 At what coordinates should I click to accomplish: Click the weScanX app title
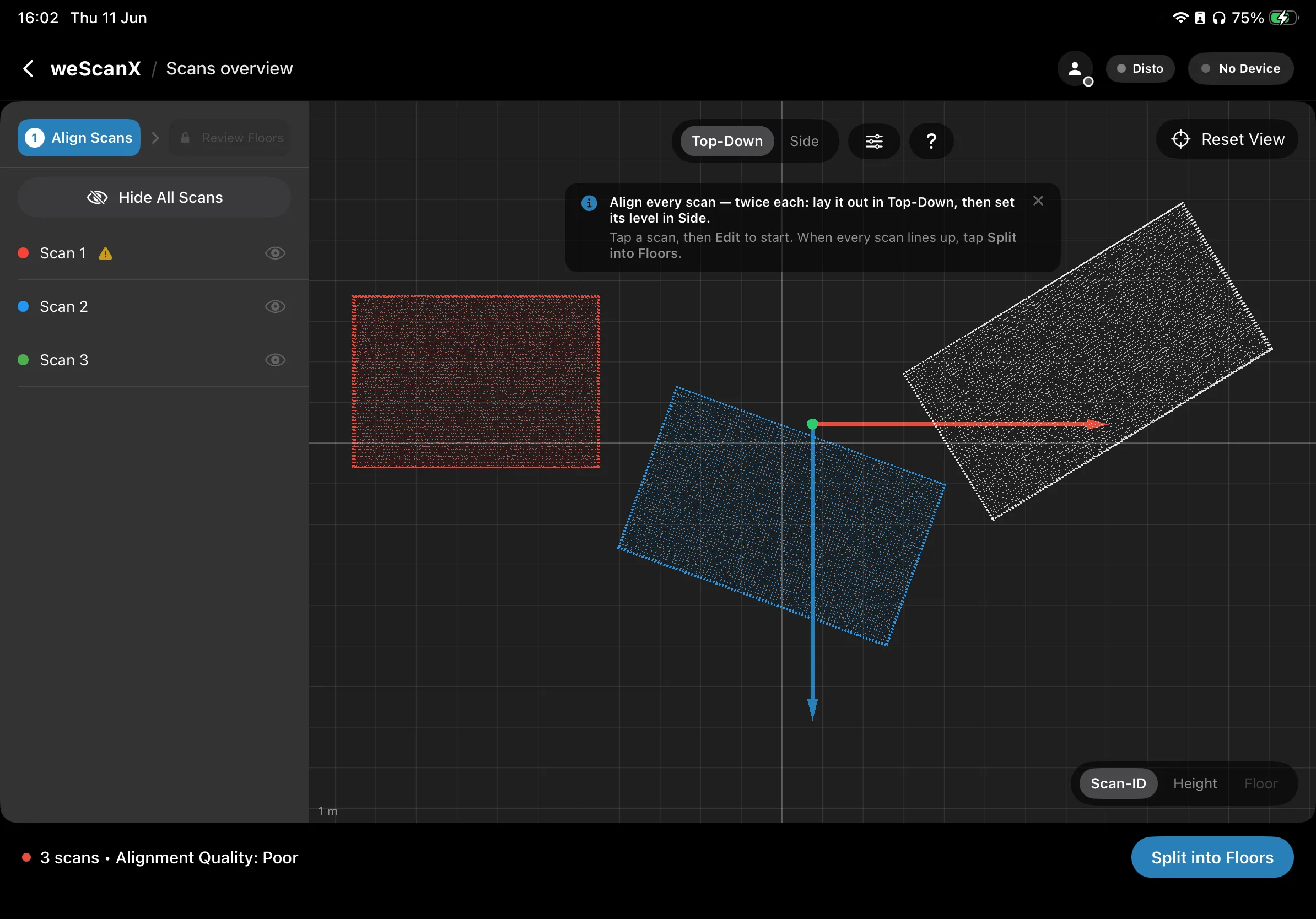(96, 69)
